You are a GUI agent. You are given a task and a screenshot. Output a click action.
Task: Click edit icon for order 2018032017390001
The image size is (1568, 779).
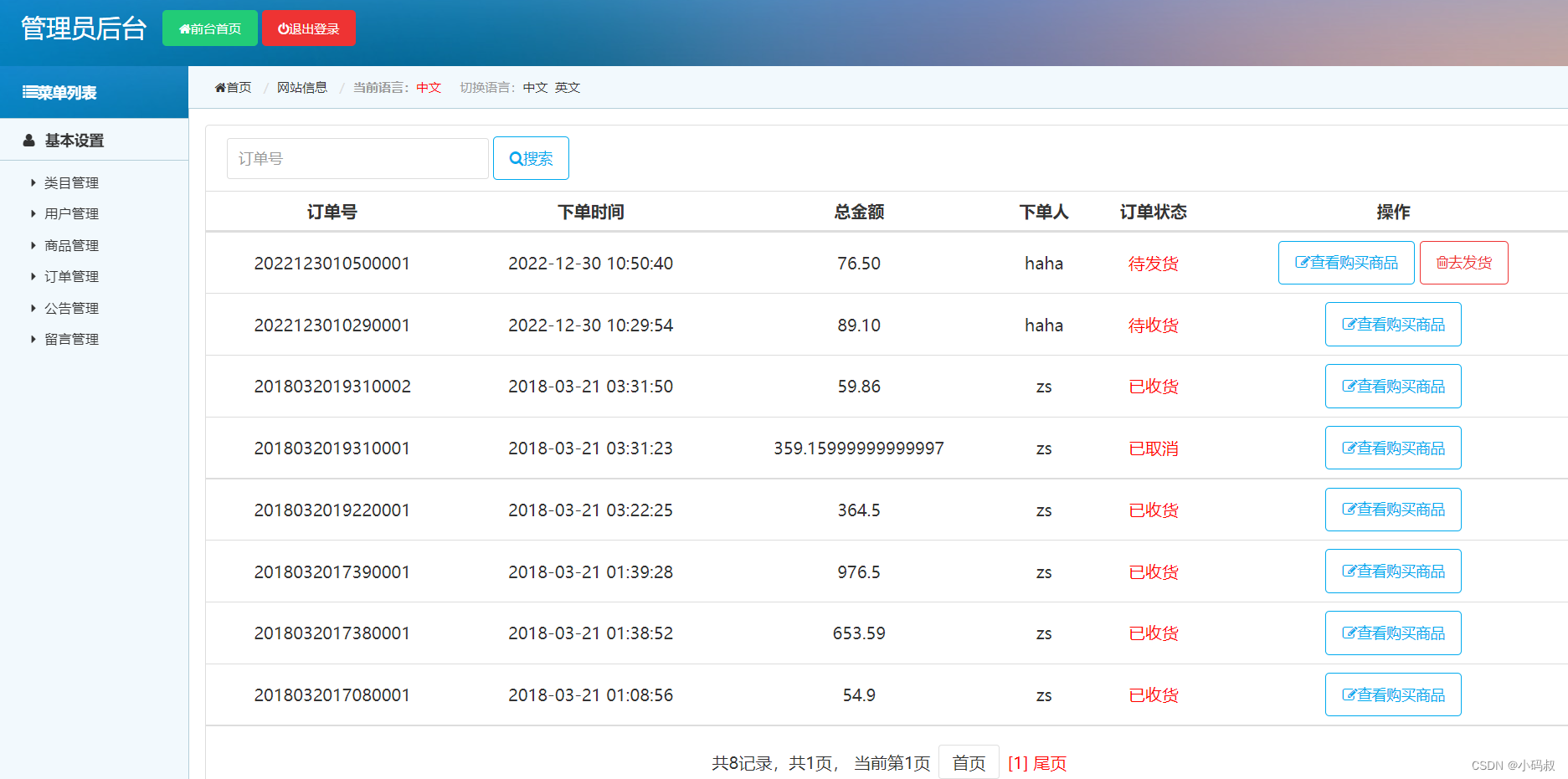pos(1350,571)
